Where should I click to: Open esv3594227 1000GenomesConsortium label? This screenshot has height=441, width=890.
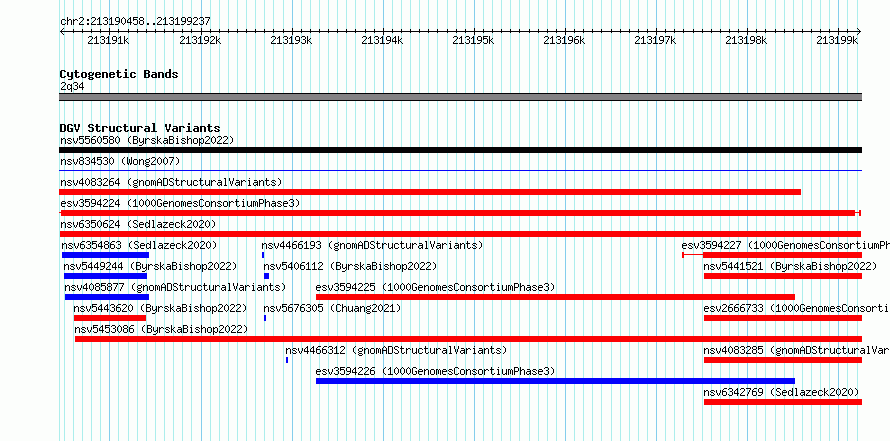[786, 245]
